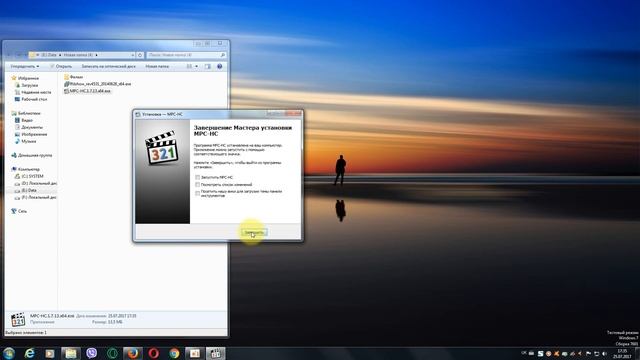This screenshot has width=640, height=360.
Task: Click the Завершить (Finish) button in installer
Action: click(254, 233)
